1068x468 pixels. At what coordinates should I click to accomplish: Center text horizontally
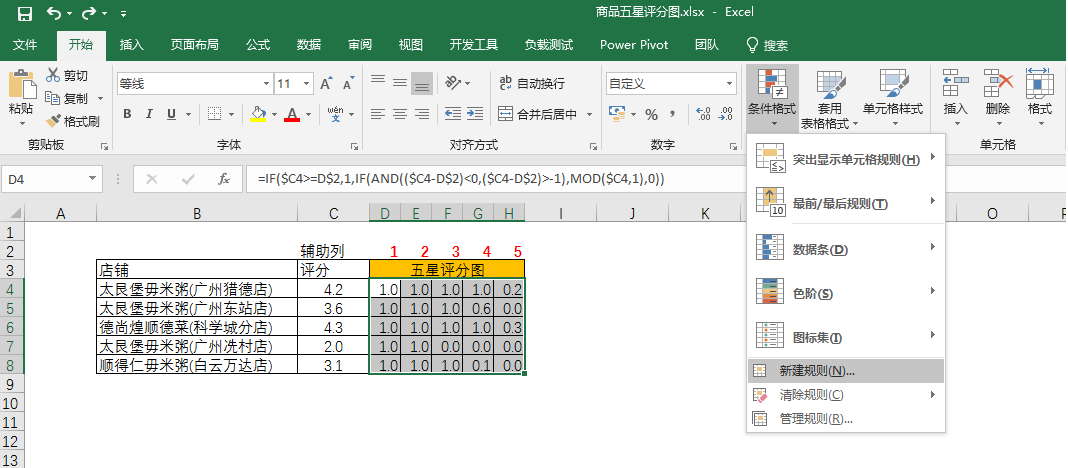click(x=400, y=114)
